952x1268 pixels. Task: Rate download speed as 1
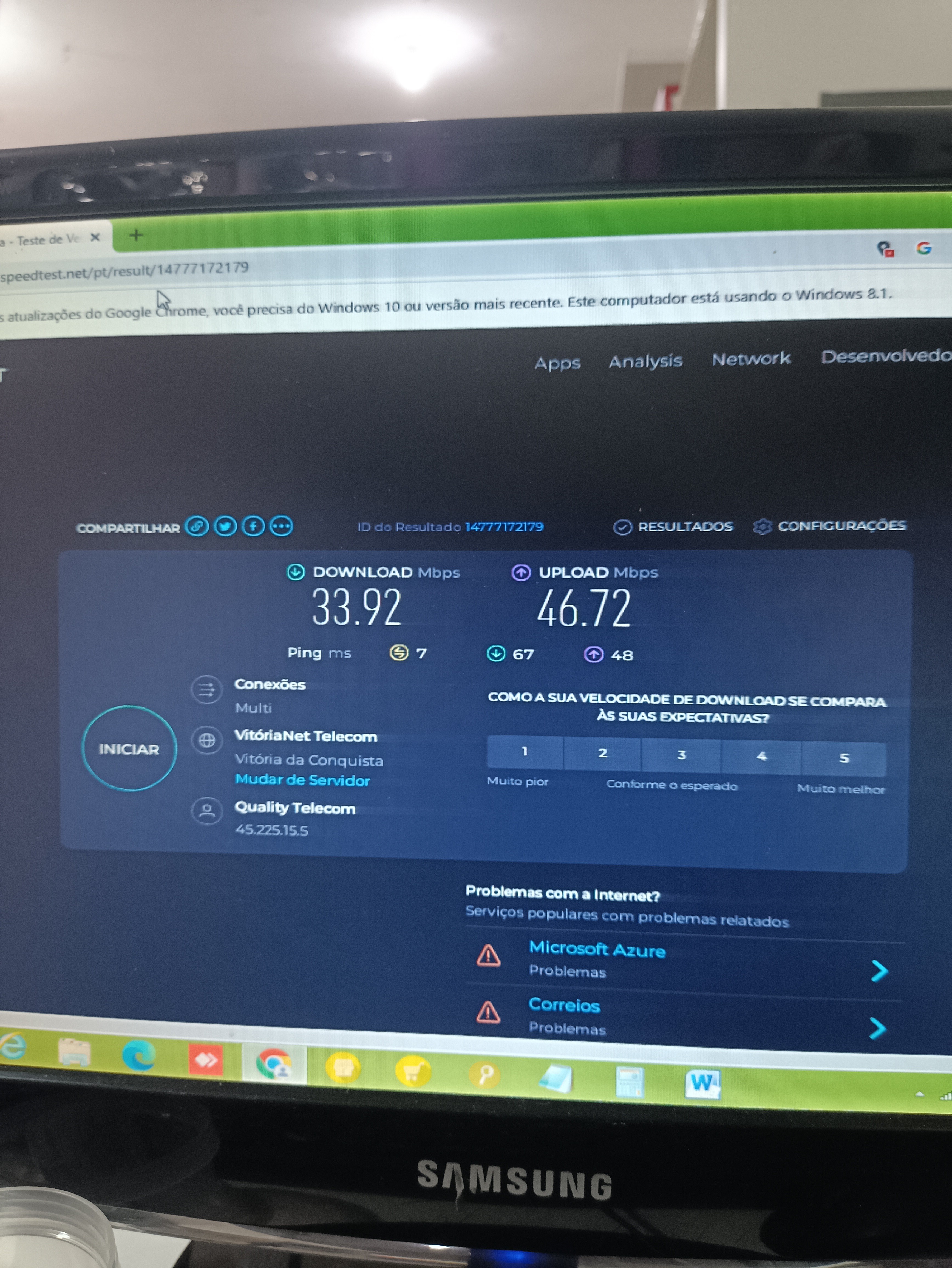(525, 752)
